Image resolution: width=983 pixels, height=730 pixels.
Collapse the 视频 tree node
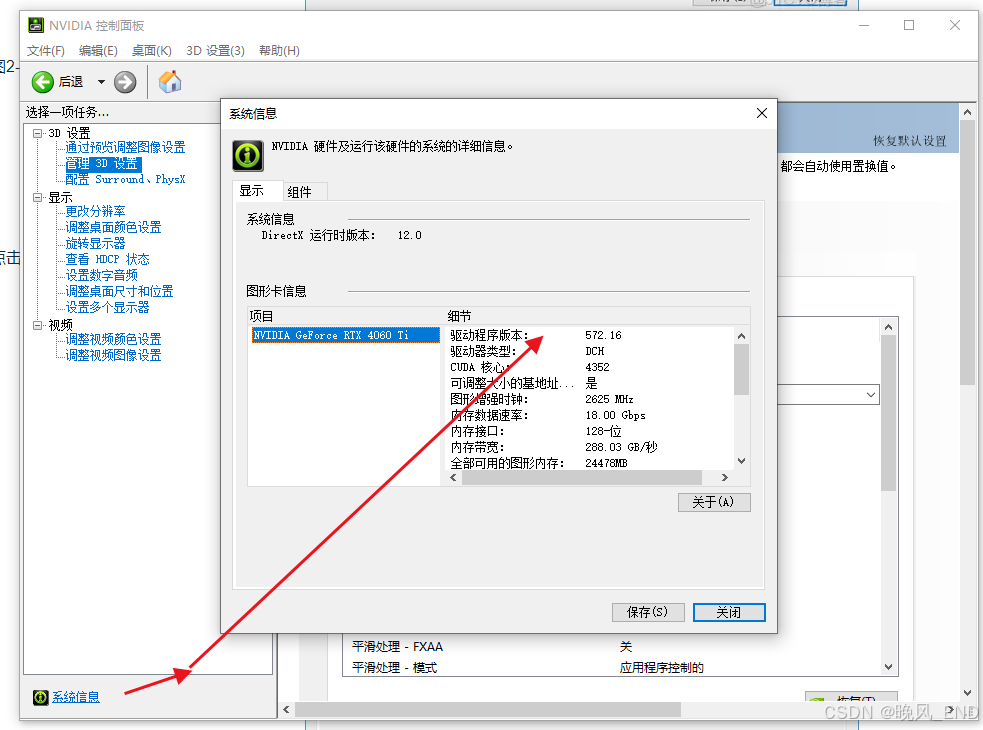[38, 325]
